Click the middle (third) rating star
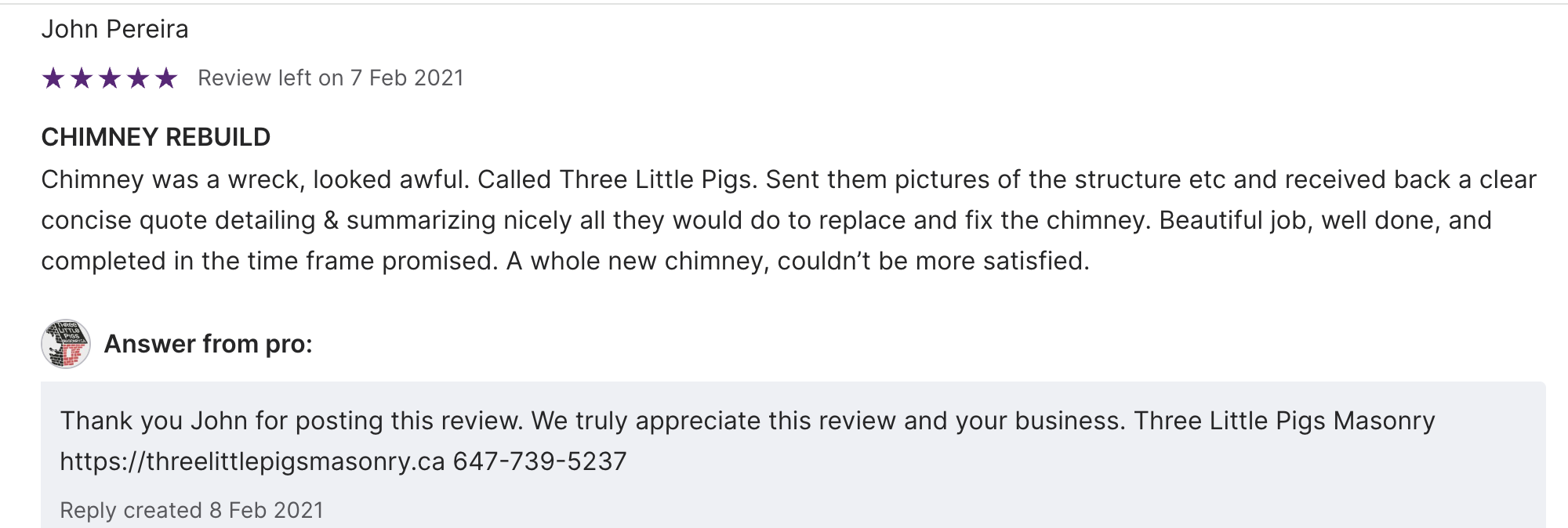1568x528 pixels. [x=110, y=78]
